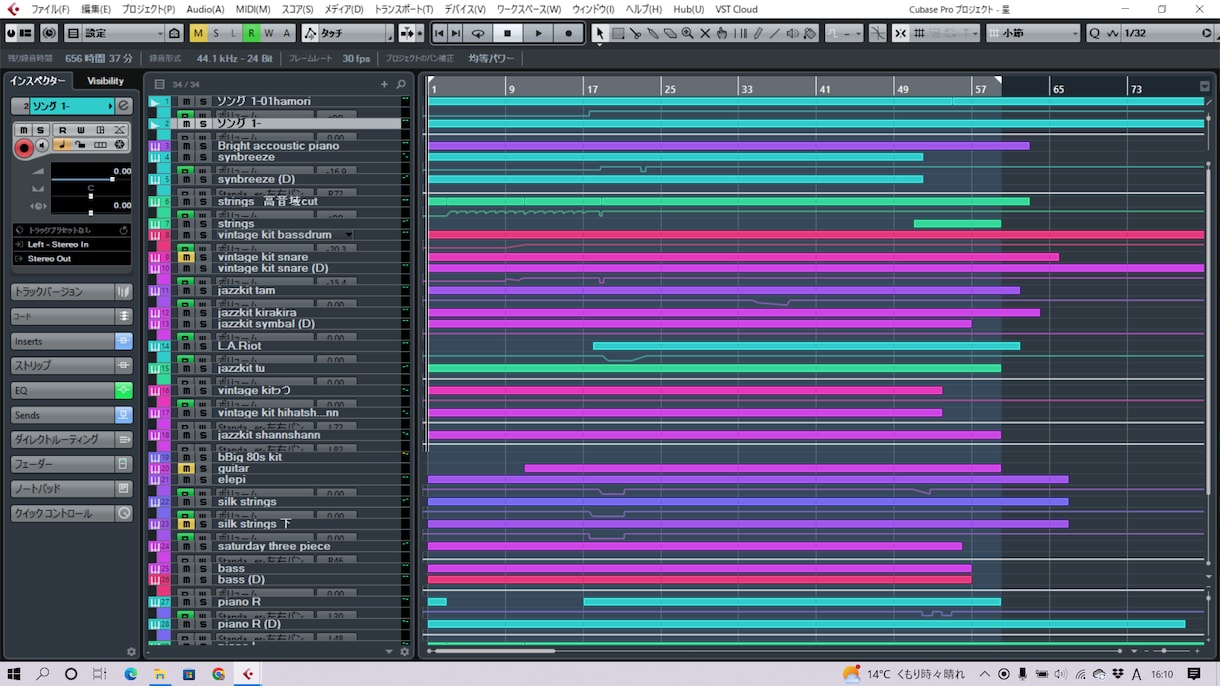1220x686 pixels.
Task: Click the add track plus icon
Action: 384,84
